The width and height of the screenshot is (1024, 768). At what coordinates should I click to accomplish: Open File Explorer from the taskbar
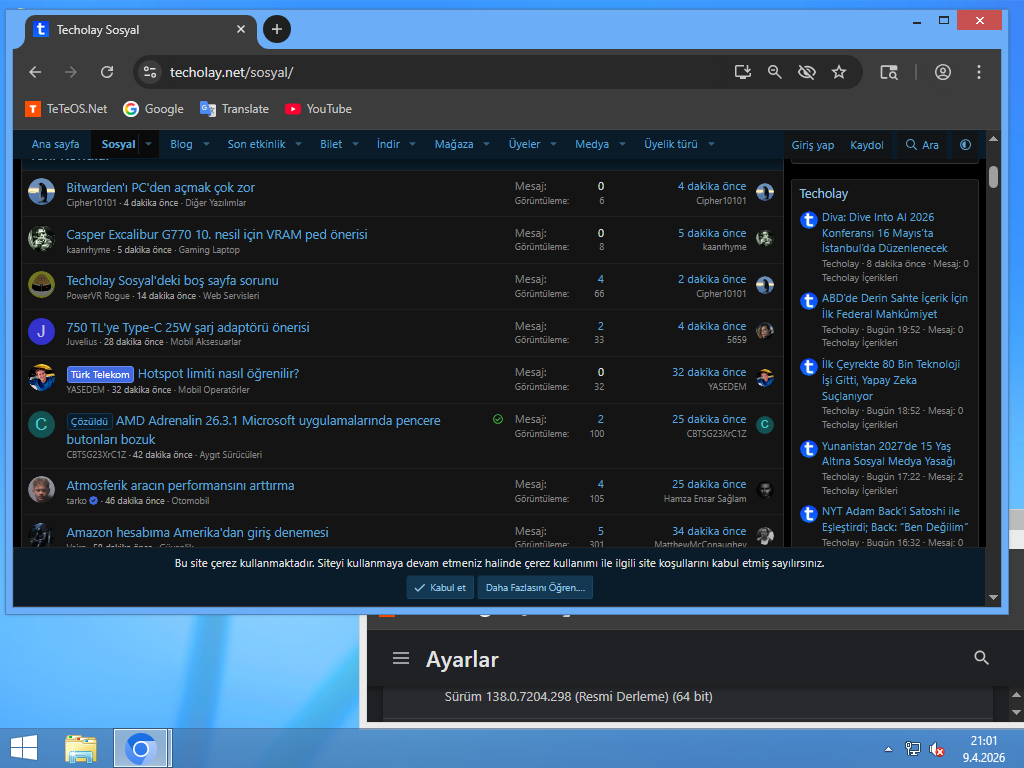(80, 748)
